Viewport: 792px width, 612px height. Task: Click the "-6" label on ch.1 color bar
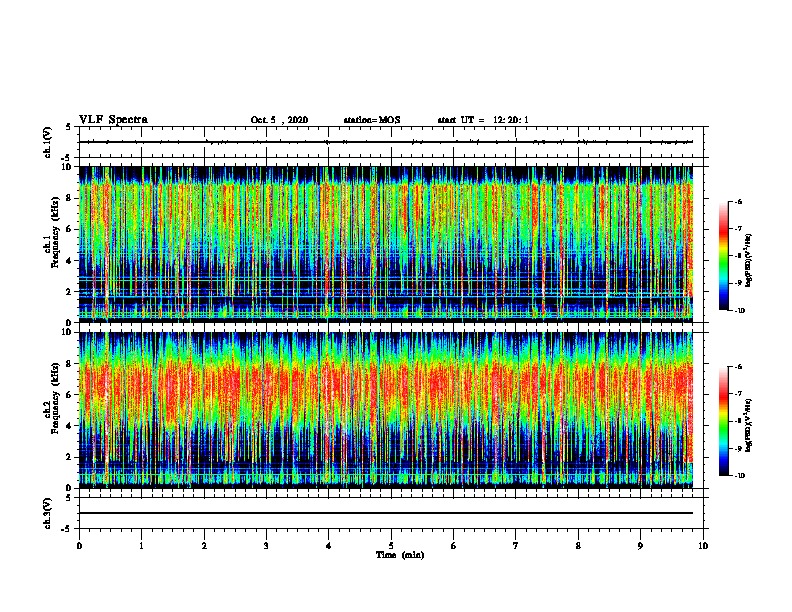738,201
